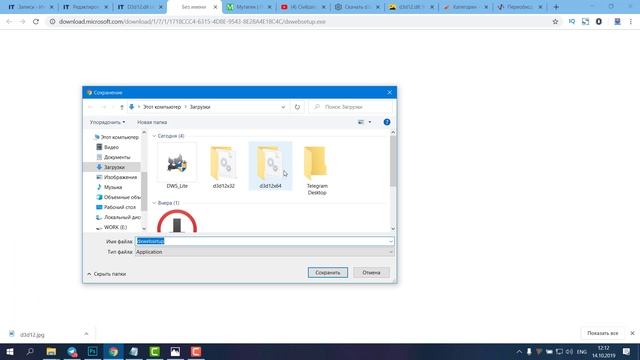
Task: Select Рабочий стол in navigation pane
Action: pos(116,207)
